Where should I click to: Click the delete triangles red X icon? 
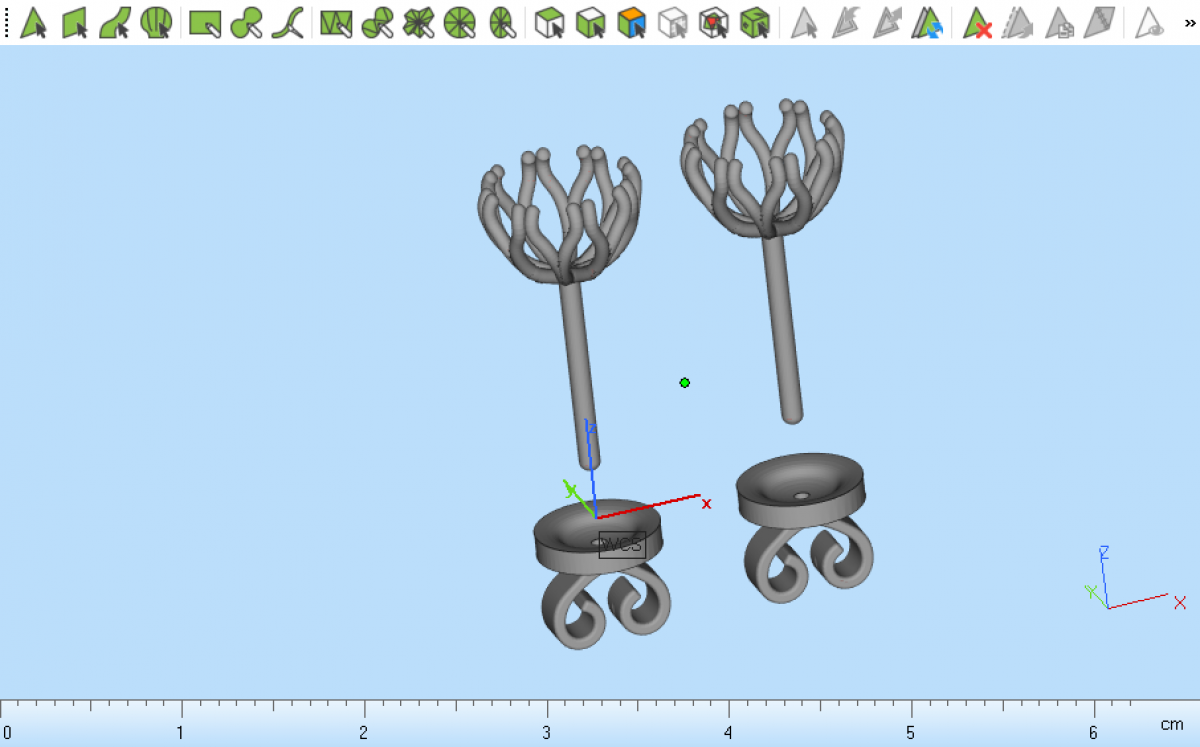pyautogui.click(x=977, y=22)
